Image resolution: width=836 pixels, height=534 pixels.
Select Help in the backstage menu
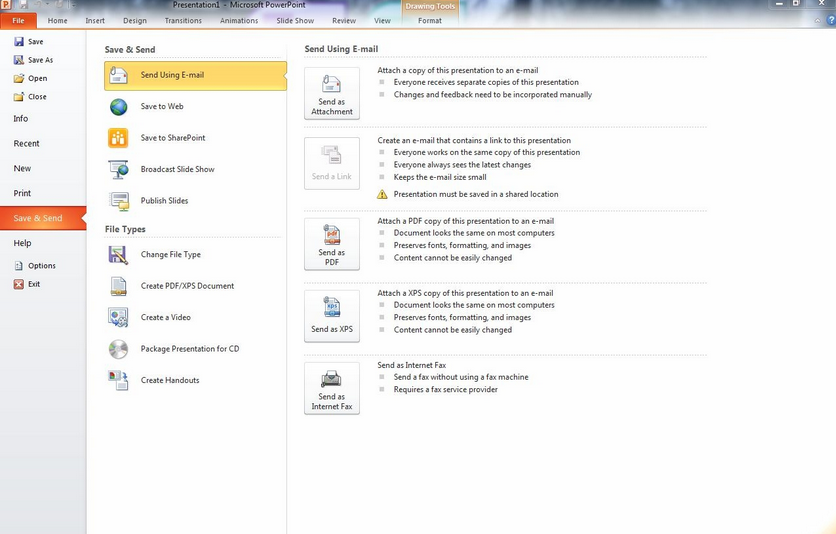coord(22,243)
